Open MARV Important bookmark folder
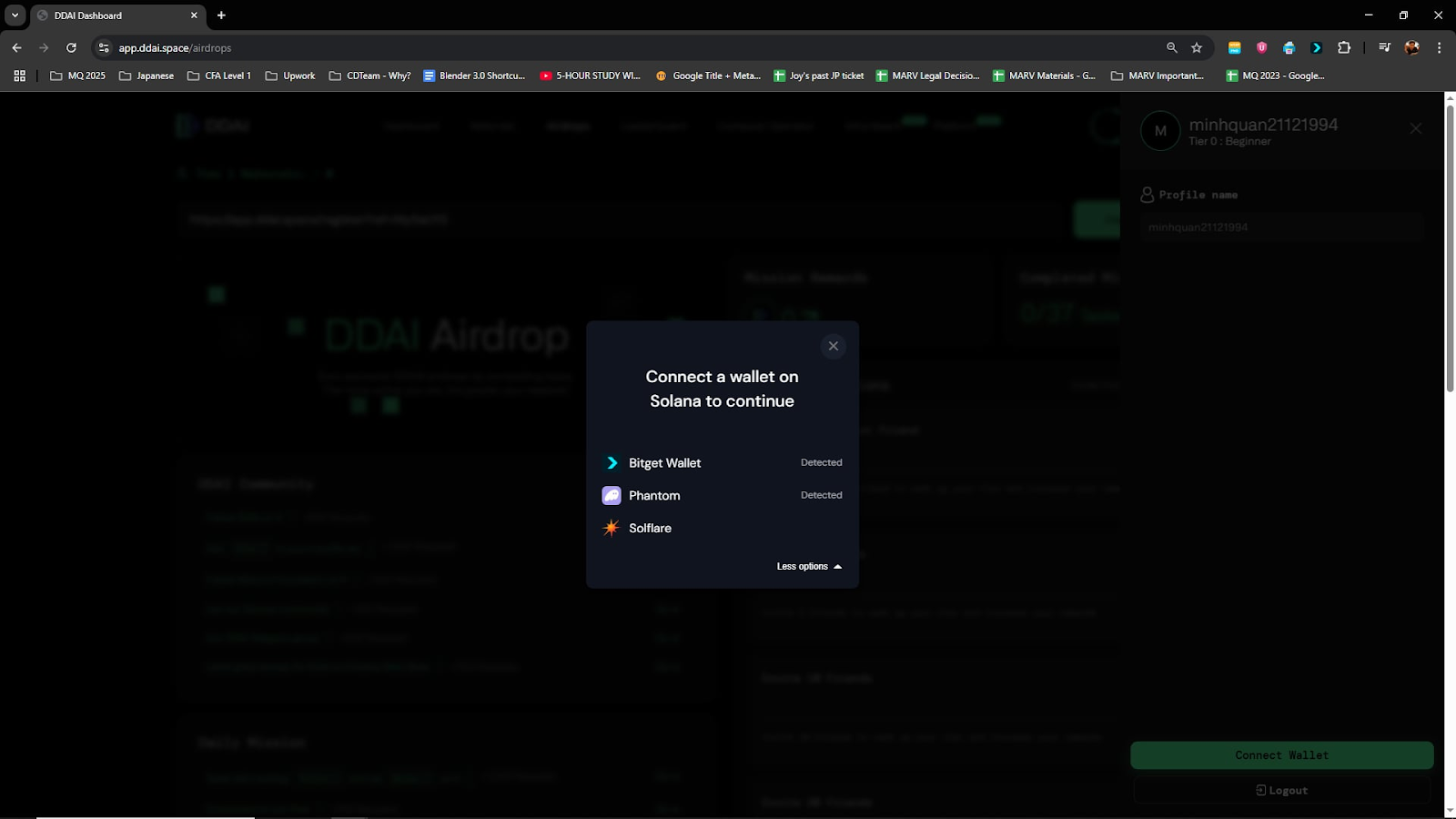 coord(1158,76)
